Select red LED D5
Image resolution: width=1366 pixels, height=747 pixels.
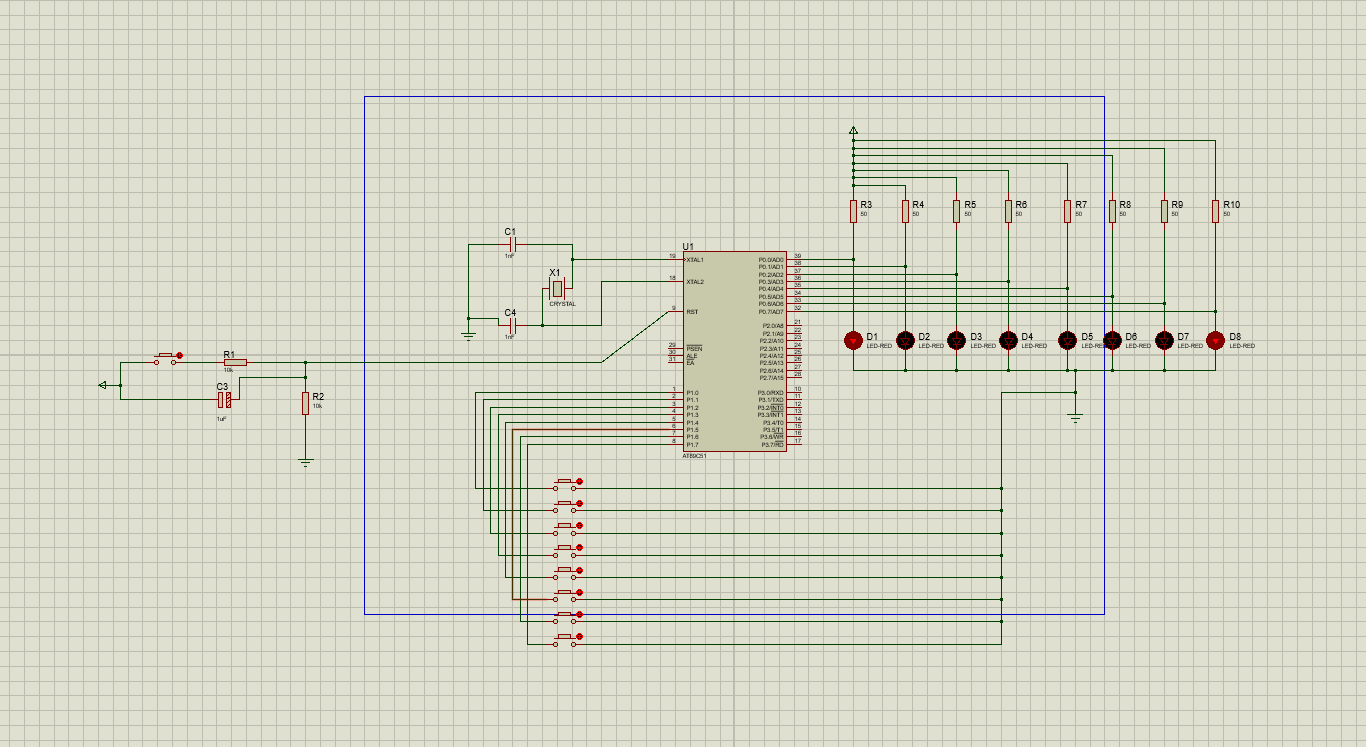click(x=1068, y=340)
